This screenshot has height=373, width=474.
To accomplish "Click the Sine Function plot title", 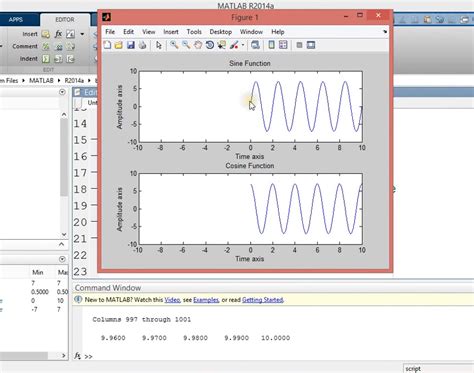I will 250,63.
